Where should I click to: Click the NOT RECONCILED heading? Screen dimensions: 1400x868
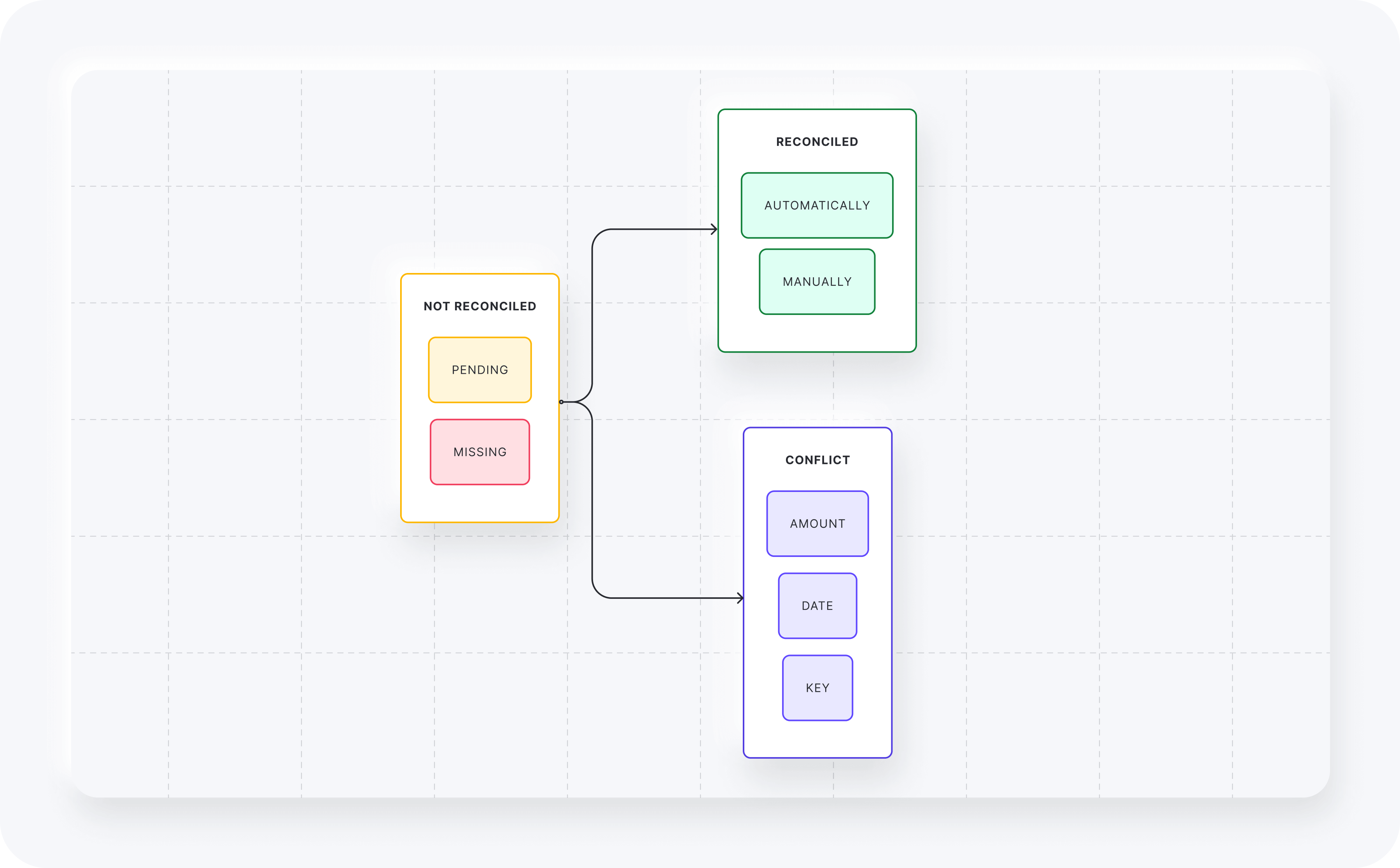[x=480, y=306]
